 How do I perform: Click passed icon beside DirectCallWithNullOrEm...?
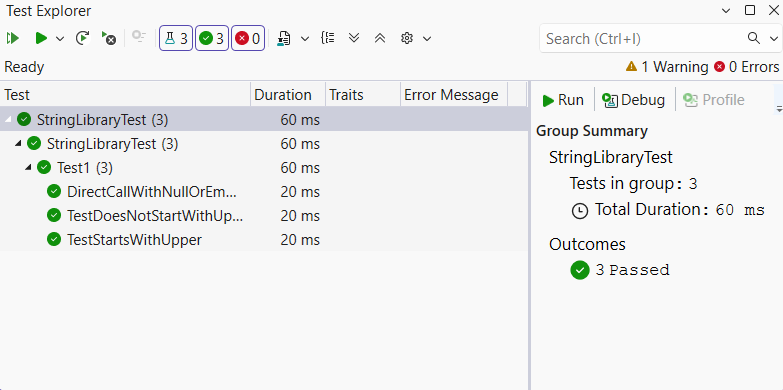(54, 191)
